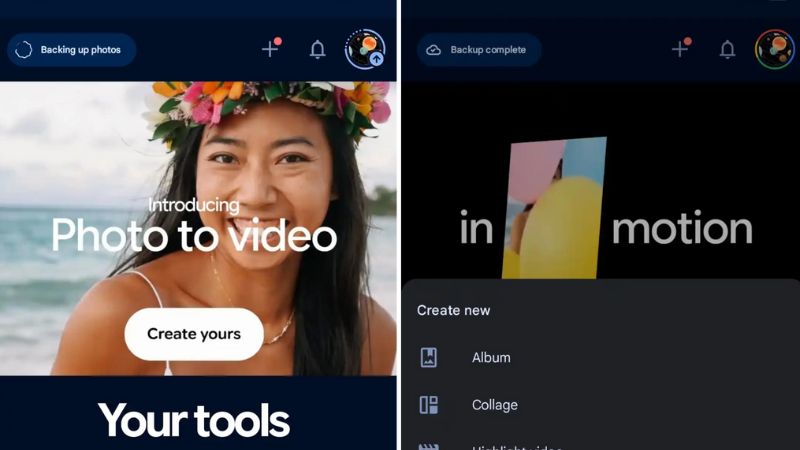Open account avatar with colored ring
The height and width of the screenshot is (450, 800).
[x=775, y=49]
